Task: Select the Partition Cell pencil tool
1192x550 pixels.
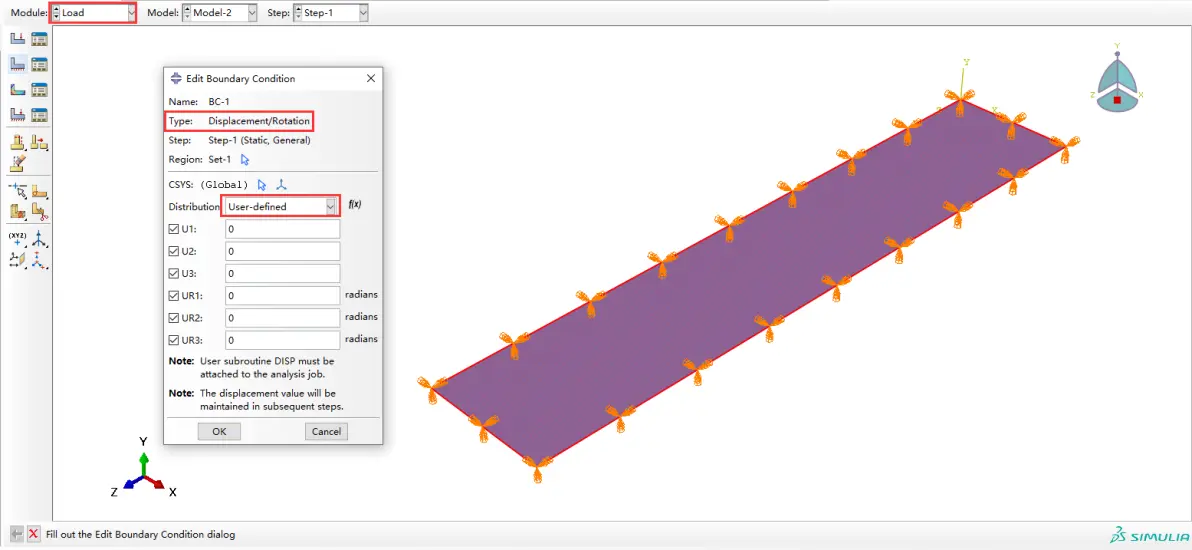Action: (x=17, y=162)
